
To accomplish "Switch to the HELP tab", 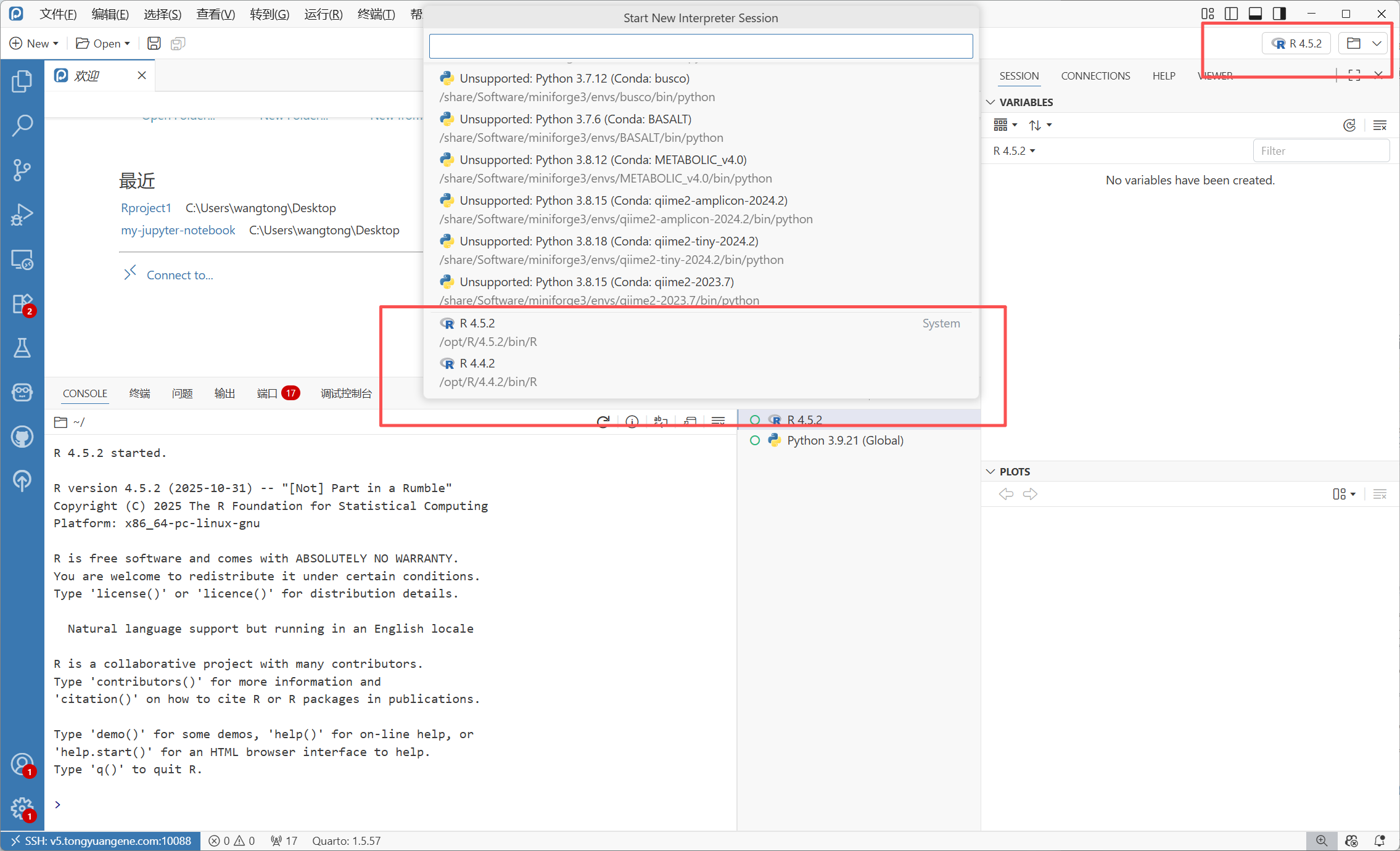I will [x=1164, y=76].
